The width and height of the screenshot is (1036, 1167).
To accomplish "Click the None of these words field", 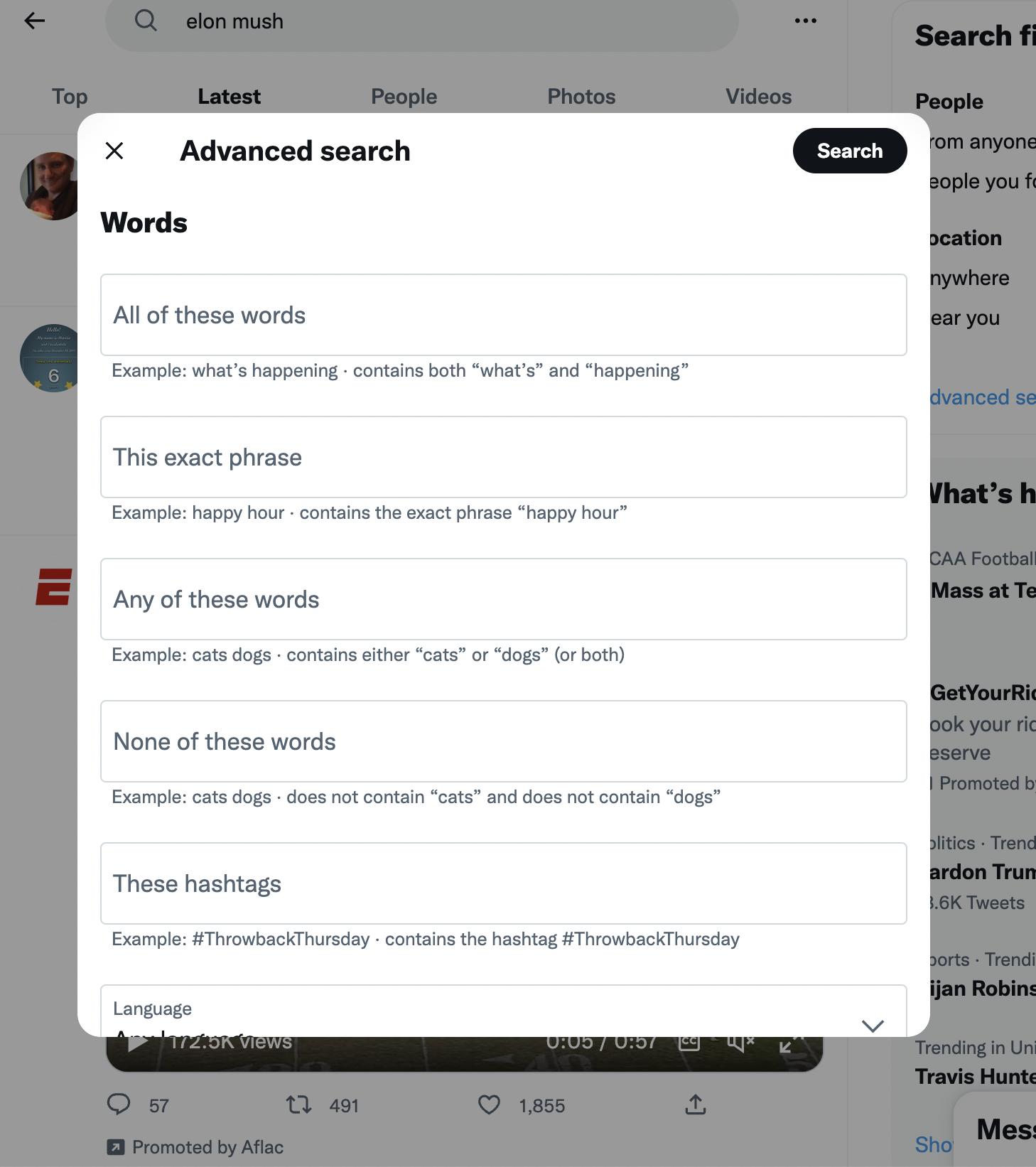I will 504,741.
